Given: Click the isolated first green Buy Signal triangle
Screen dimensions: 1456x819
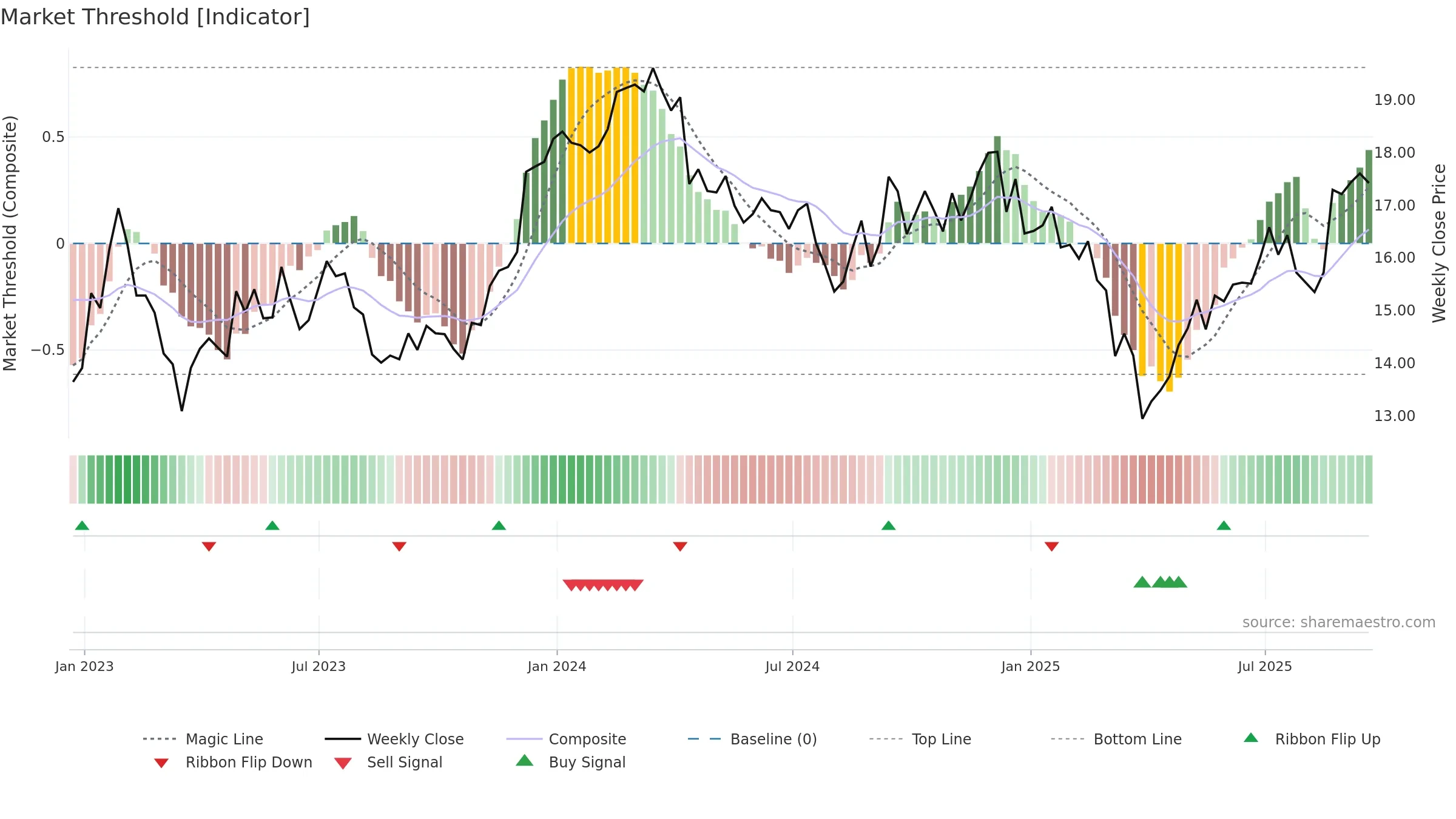Looking at the screenshot, I should (1142, 582).
